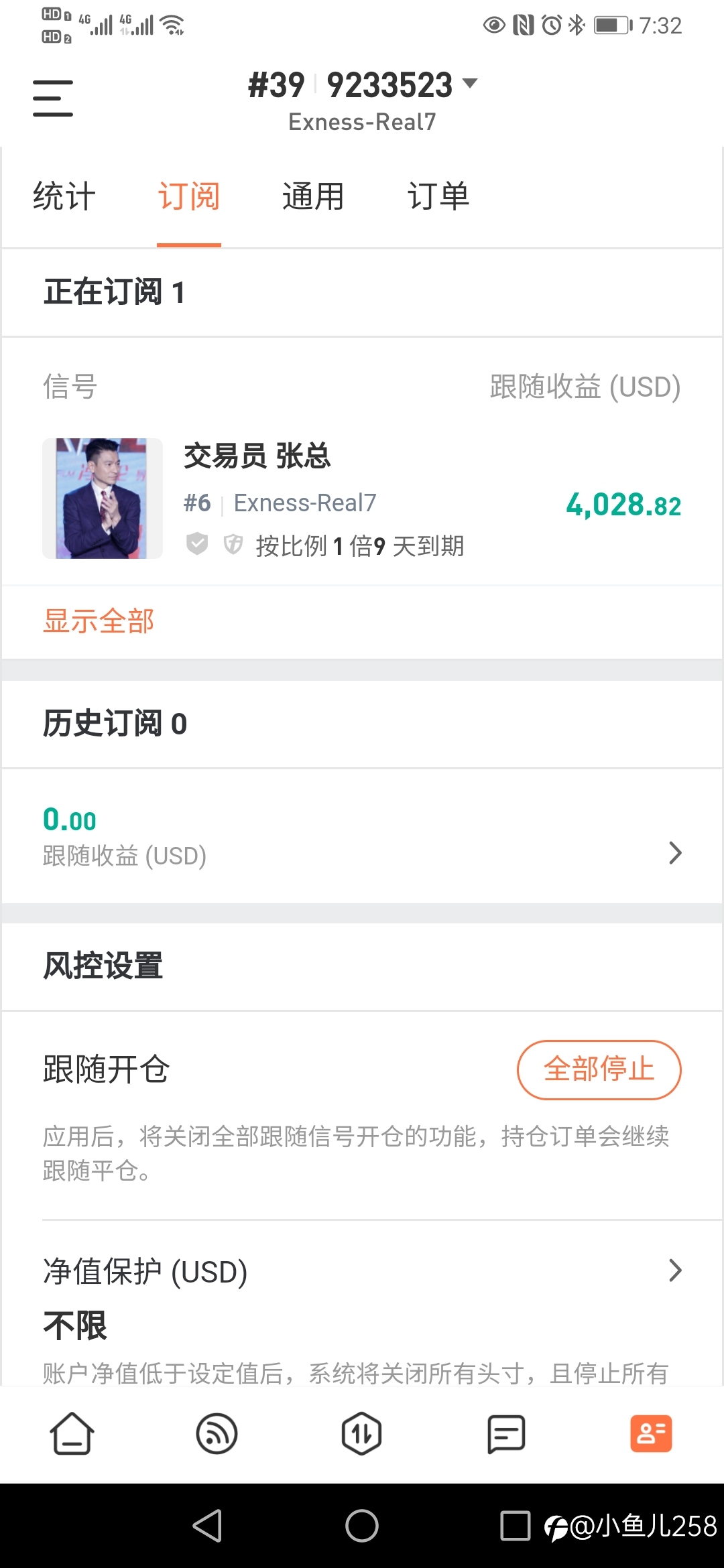Switch to the 通用 tab
This screenshot has width=724, height=1568.
[313, 196]
